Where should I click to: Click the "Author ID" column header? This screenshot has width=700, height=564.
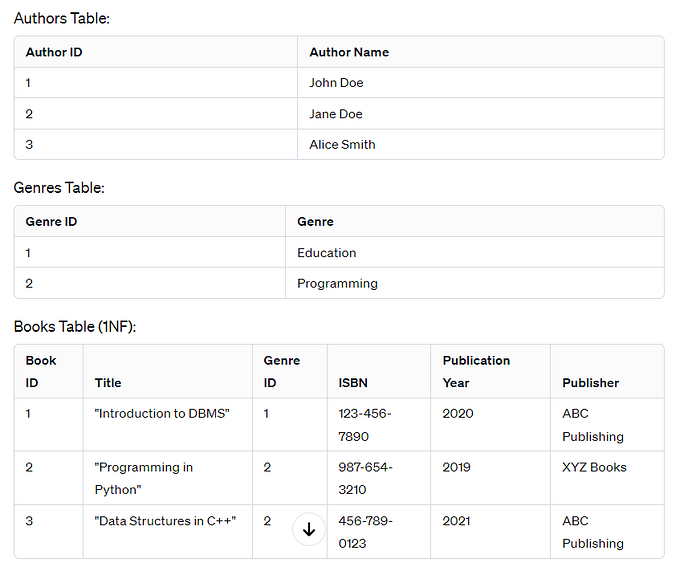[54, 52]
